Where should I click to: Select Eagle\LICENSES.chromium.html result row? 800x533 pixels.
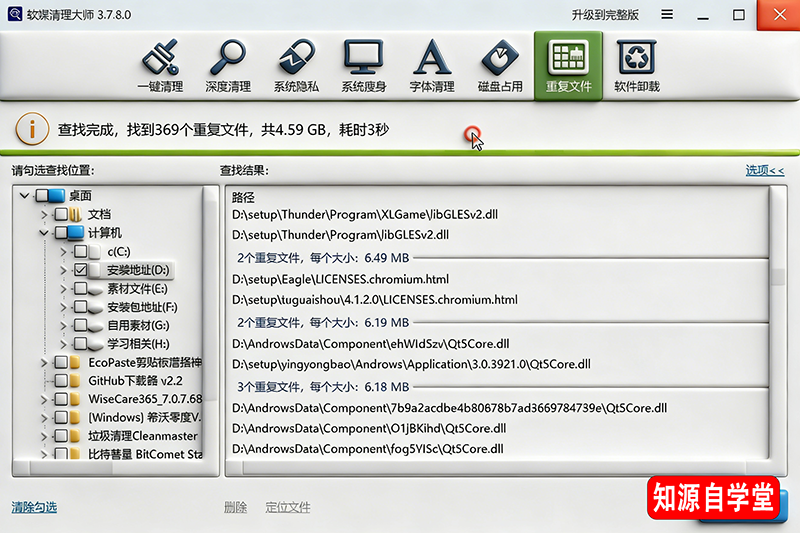tap(340, 280)
